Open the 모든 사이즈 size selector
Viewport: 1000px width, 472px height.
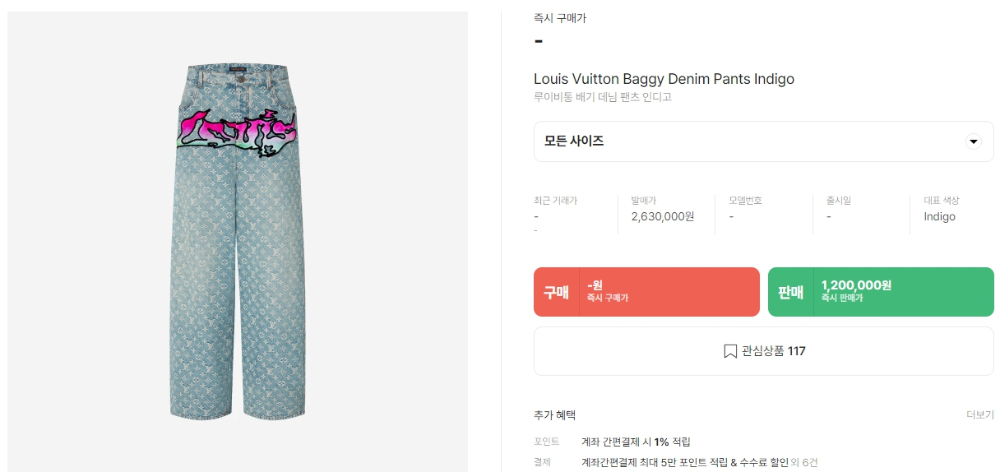[x=763, y=142]
